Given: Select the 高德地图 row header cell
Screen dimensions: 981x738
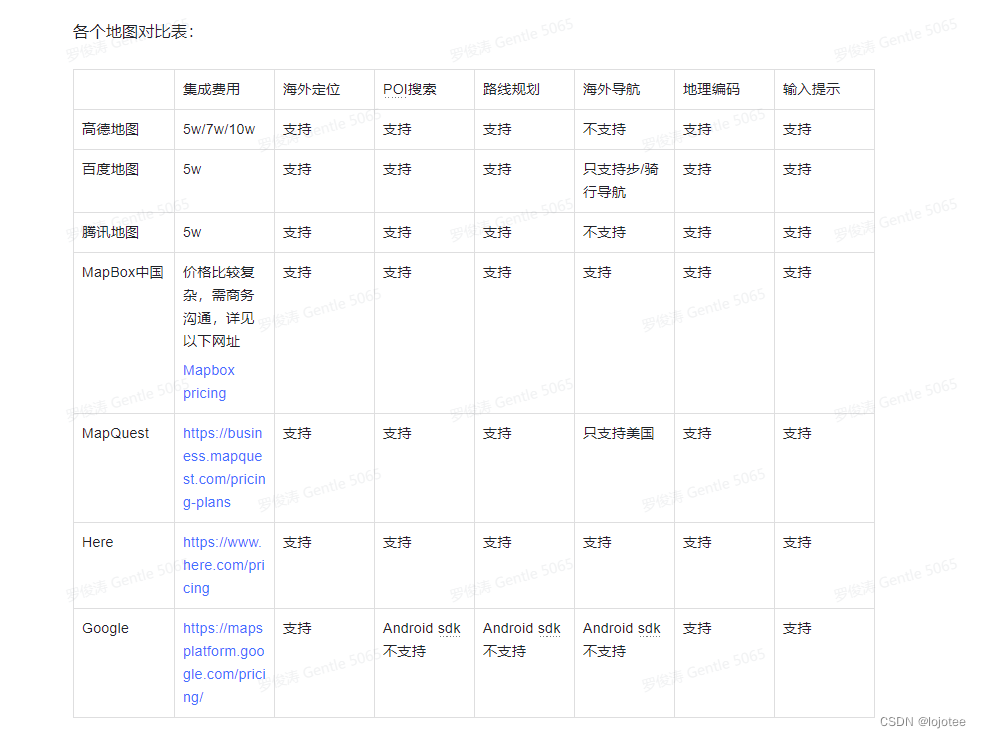Looking at the screenshot, I should (108, 129).
